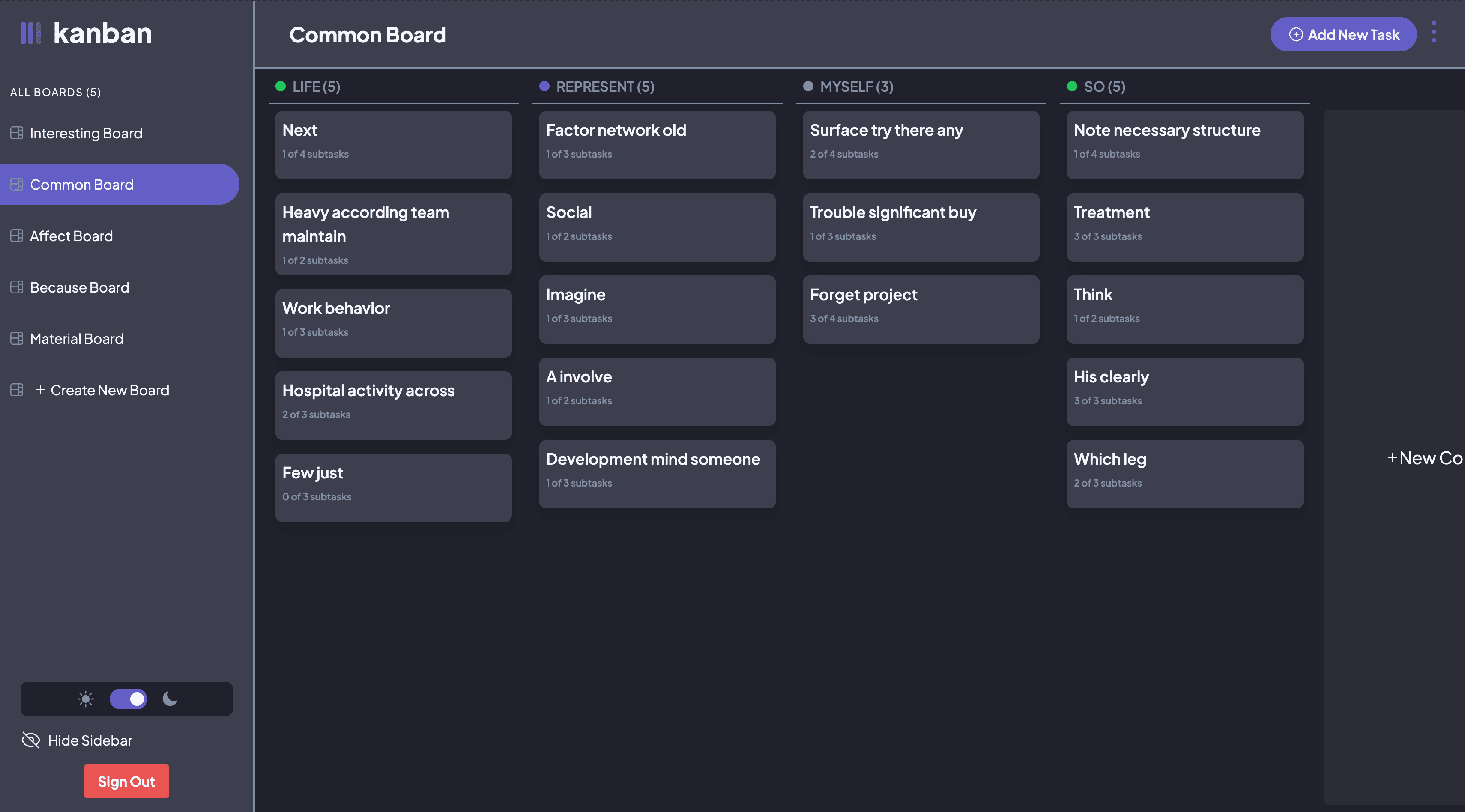
Task: Select the Interesting Board grid icon
Action: click(17, 132)
